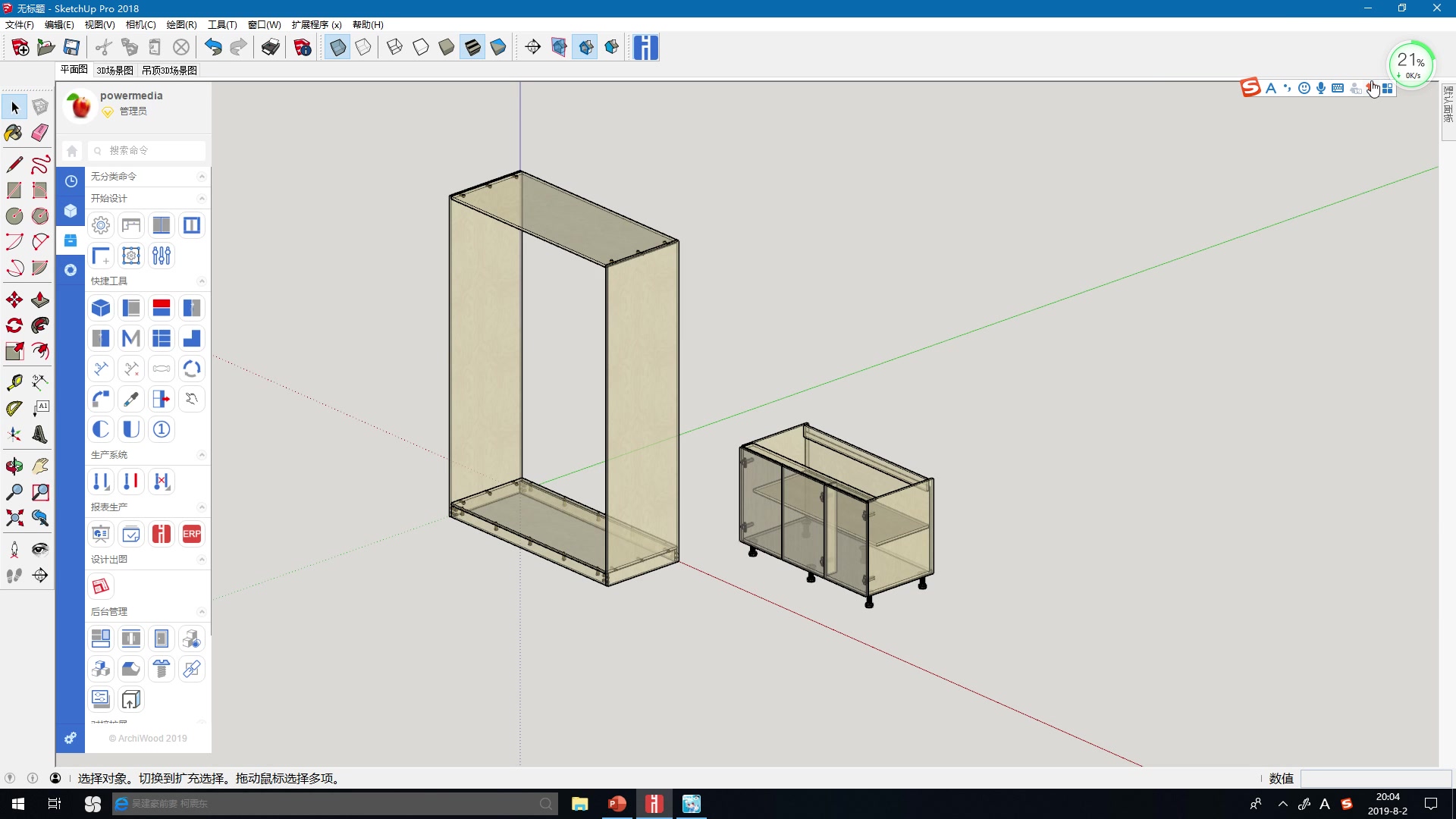Screen dimensions: 1456x819
Task: Select the Scale tool
Action: [14, 352]
